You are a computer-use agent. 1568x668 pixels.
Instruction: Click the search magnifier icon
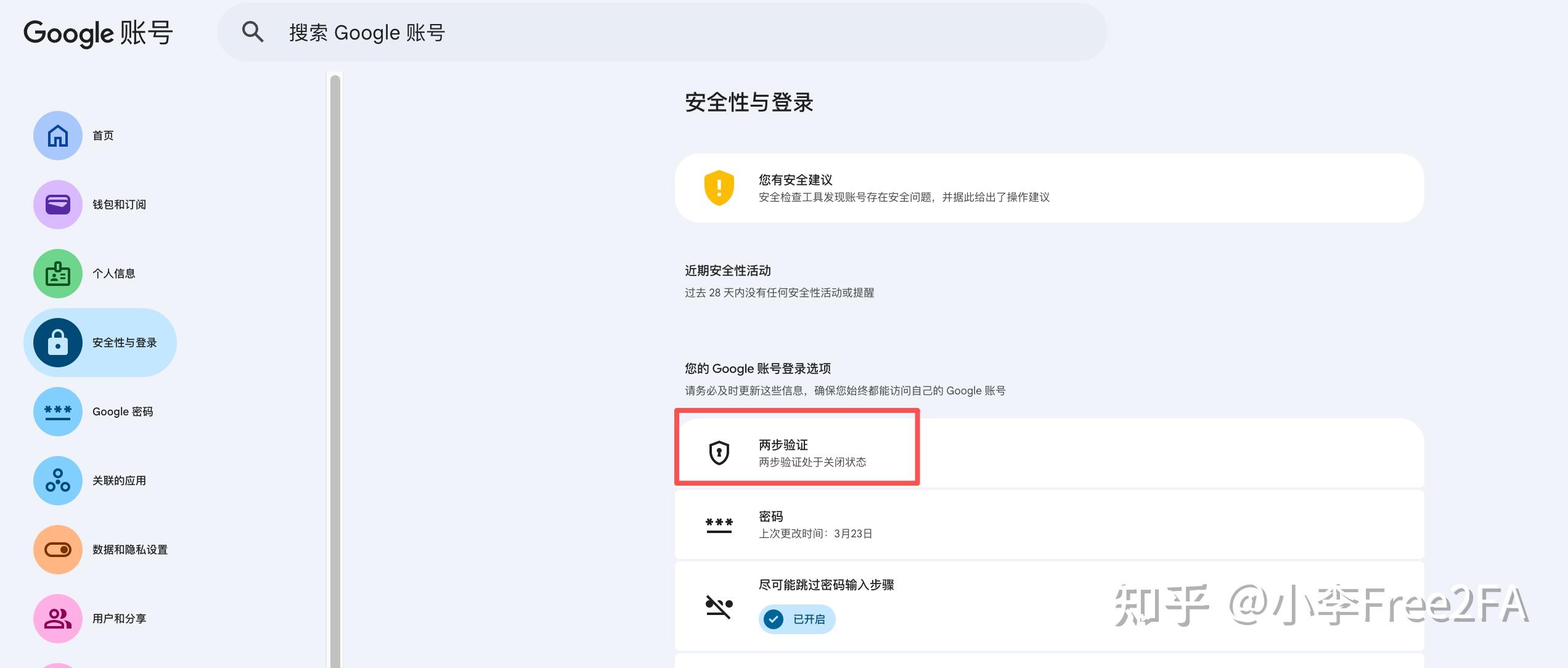tap(253, 32)
